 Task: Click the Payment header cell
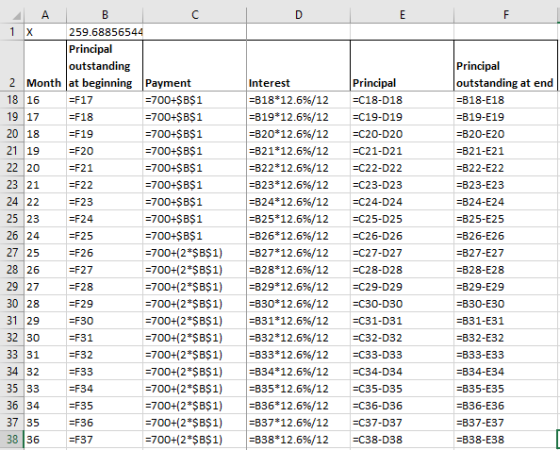(x=195, y=66)
